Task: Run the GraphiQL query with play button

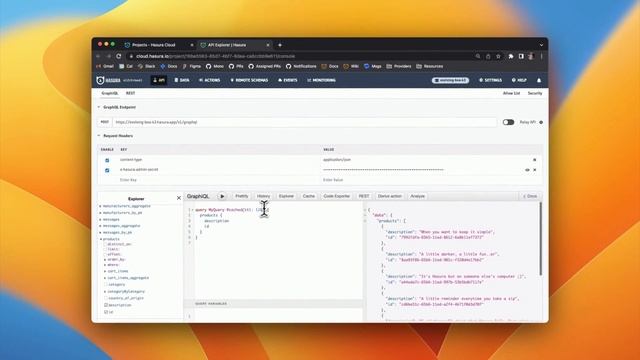Action: tap(222, 196)
